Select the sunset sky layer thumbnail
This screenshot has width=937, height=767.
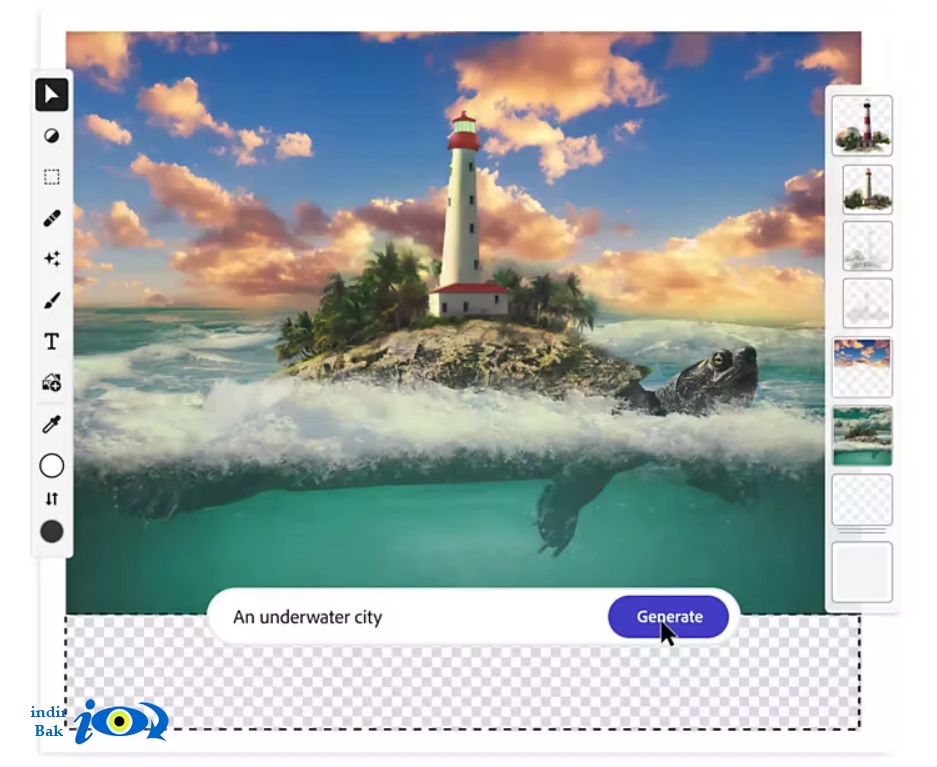coord(862,367)
